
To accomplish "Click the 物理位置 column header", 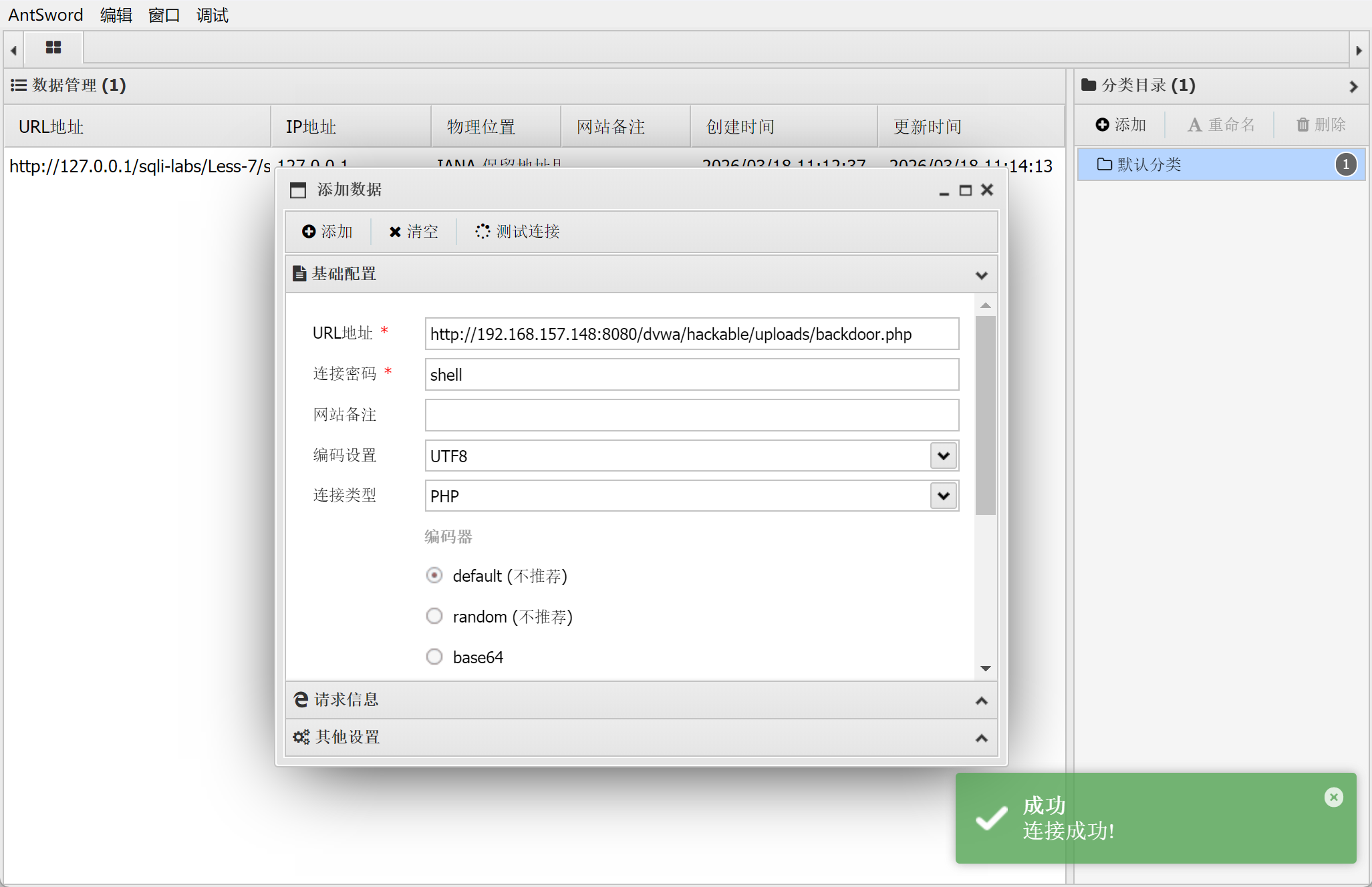I will (496, 126).
